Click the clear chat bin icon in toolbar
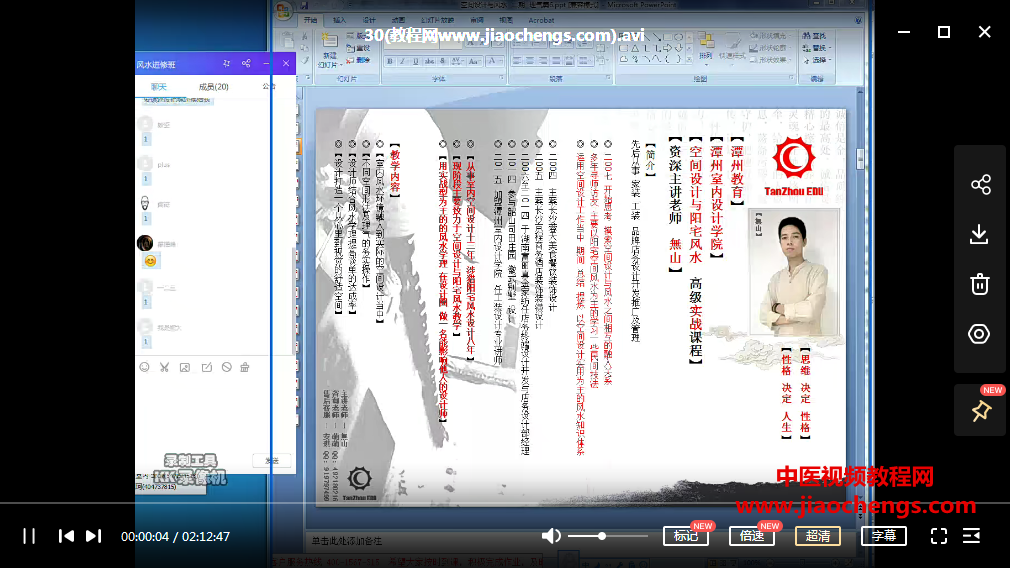The height and width of the screenshot is (568, 1010). (245, 367)
